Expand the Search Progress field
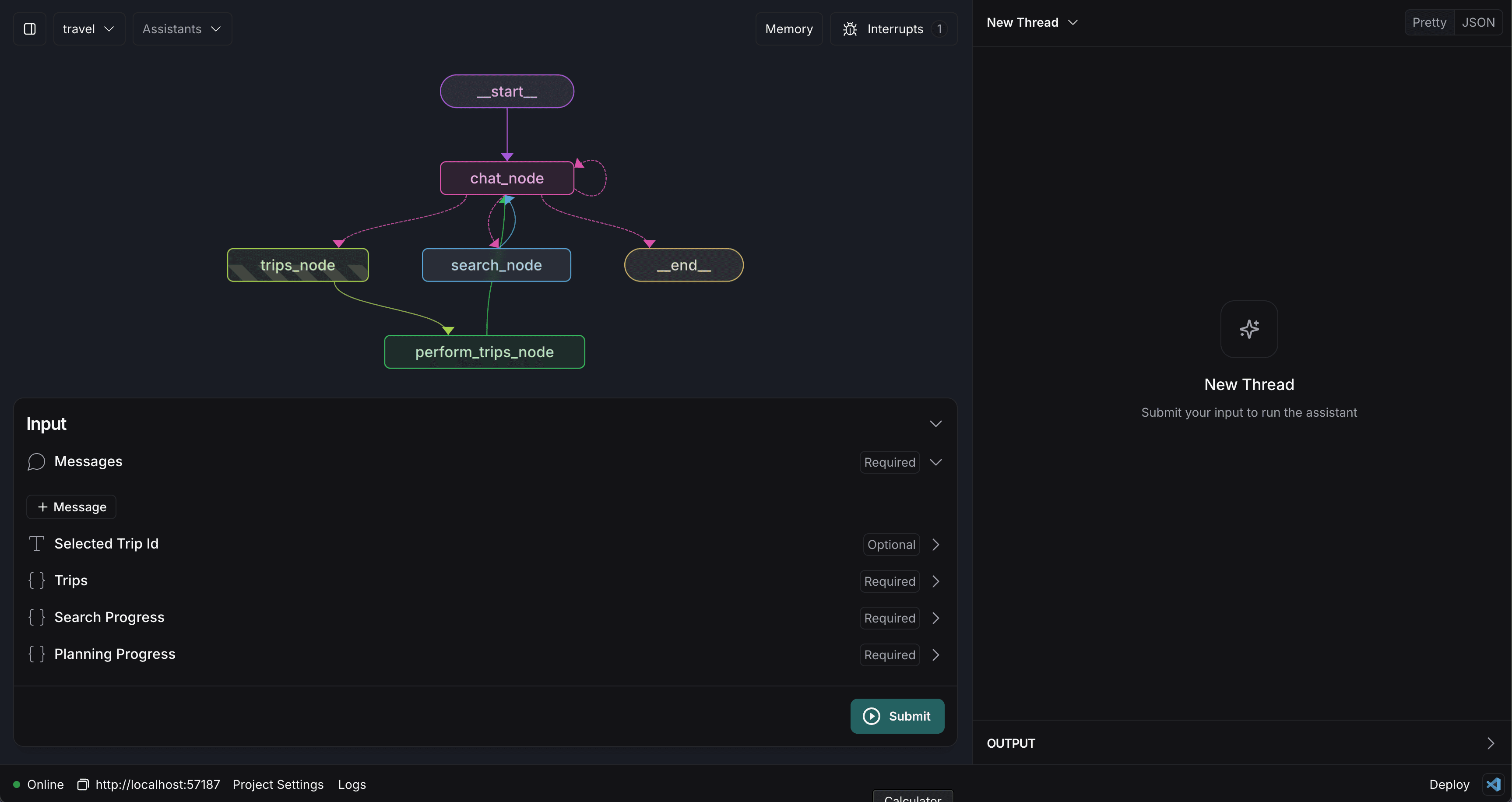 coord(935,618)
